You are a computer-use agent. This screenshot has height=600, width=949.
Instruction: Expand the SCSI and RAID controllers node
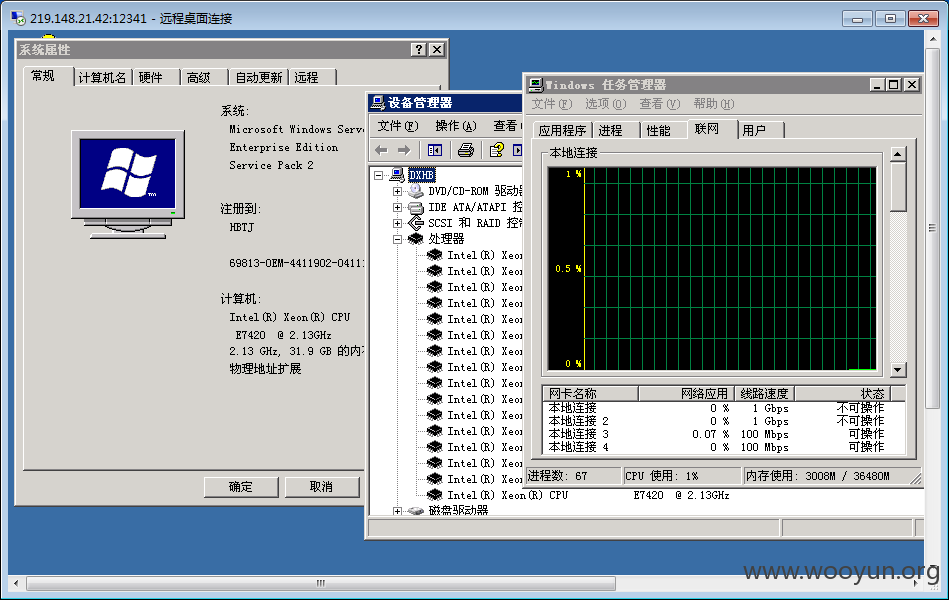point(397,223)
